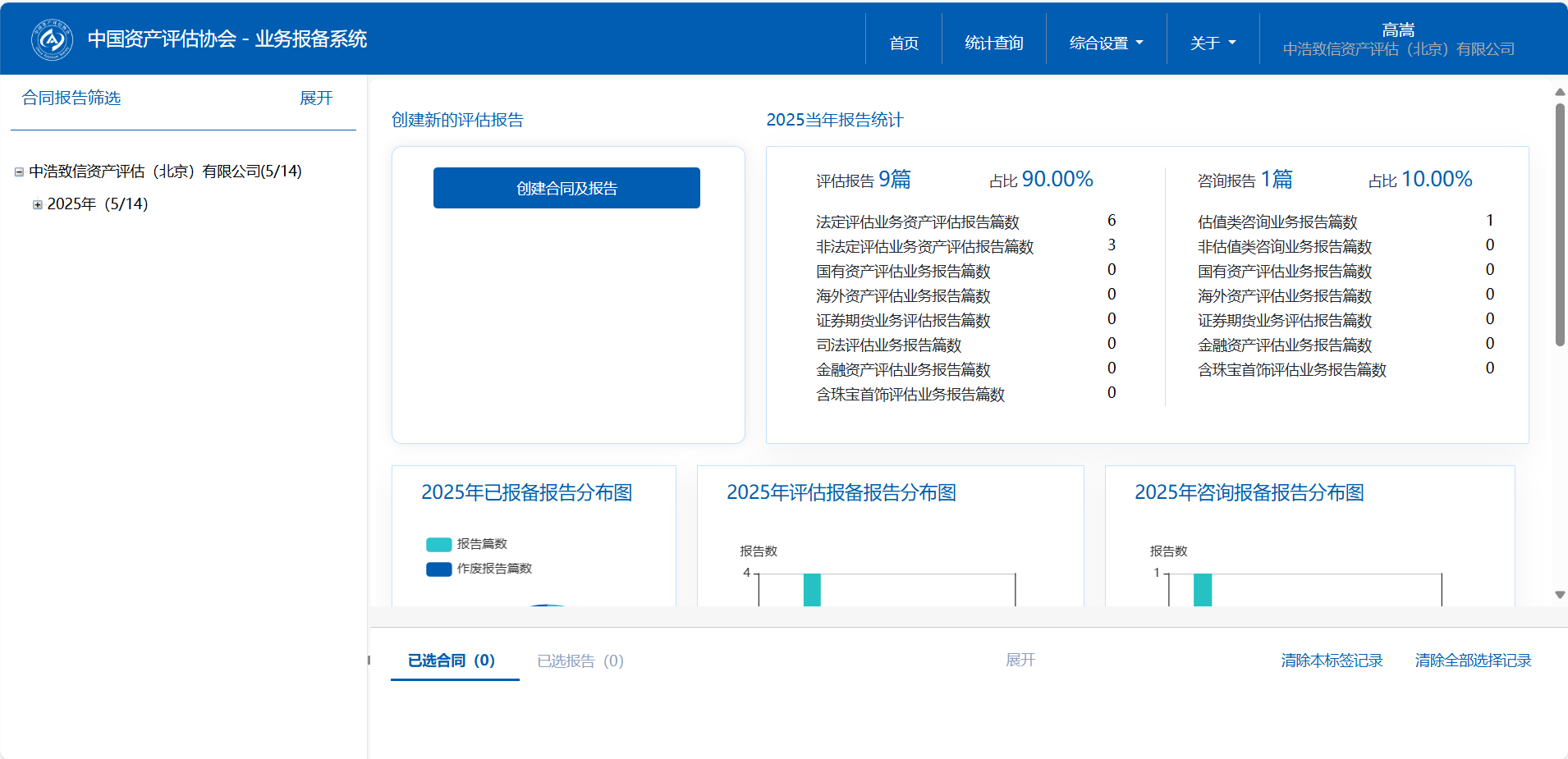Go to the 首页 menu item

tap(903, 43)
